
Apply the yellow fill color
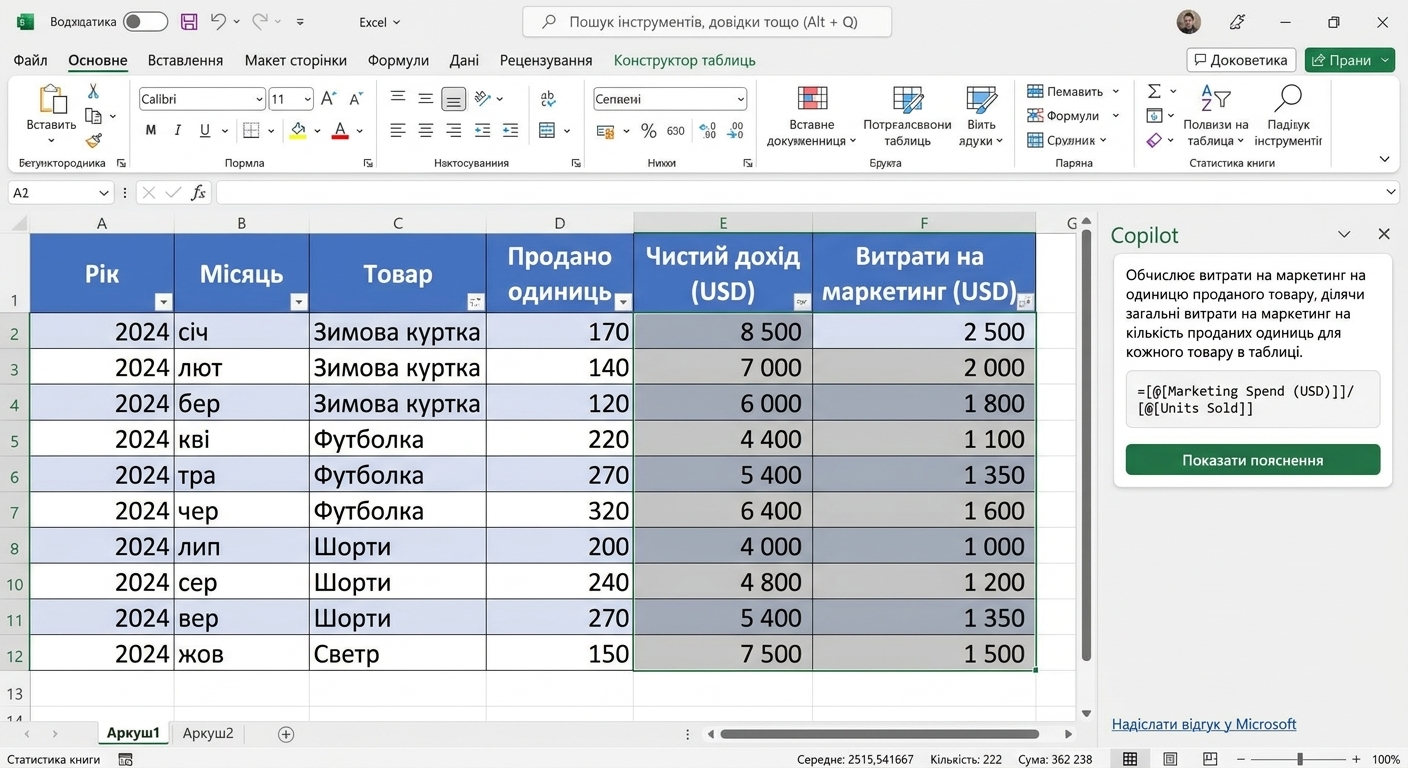click(298, 130)
